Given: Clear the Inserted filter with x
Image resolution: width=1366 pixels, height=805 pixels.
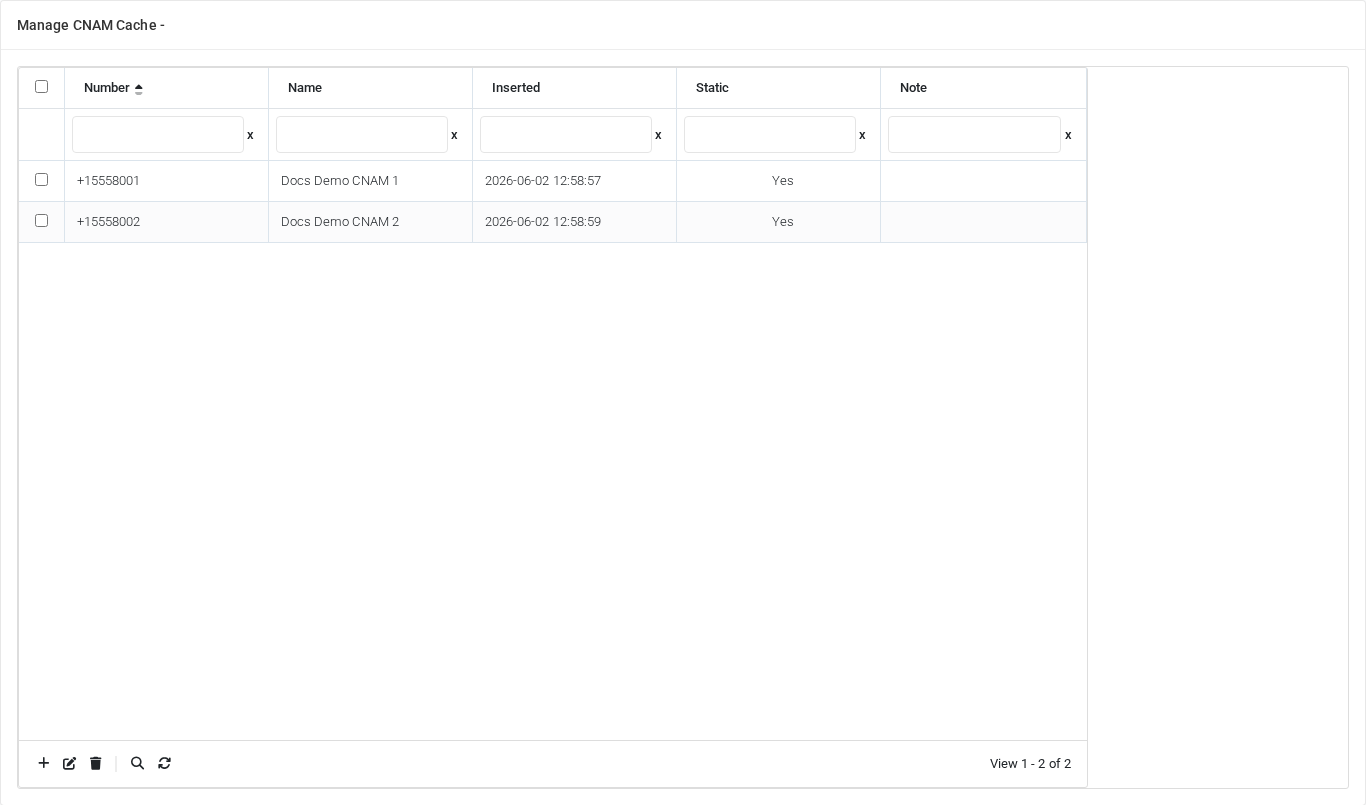Looking at the screenshot, I should coord(658,135).
